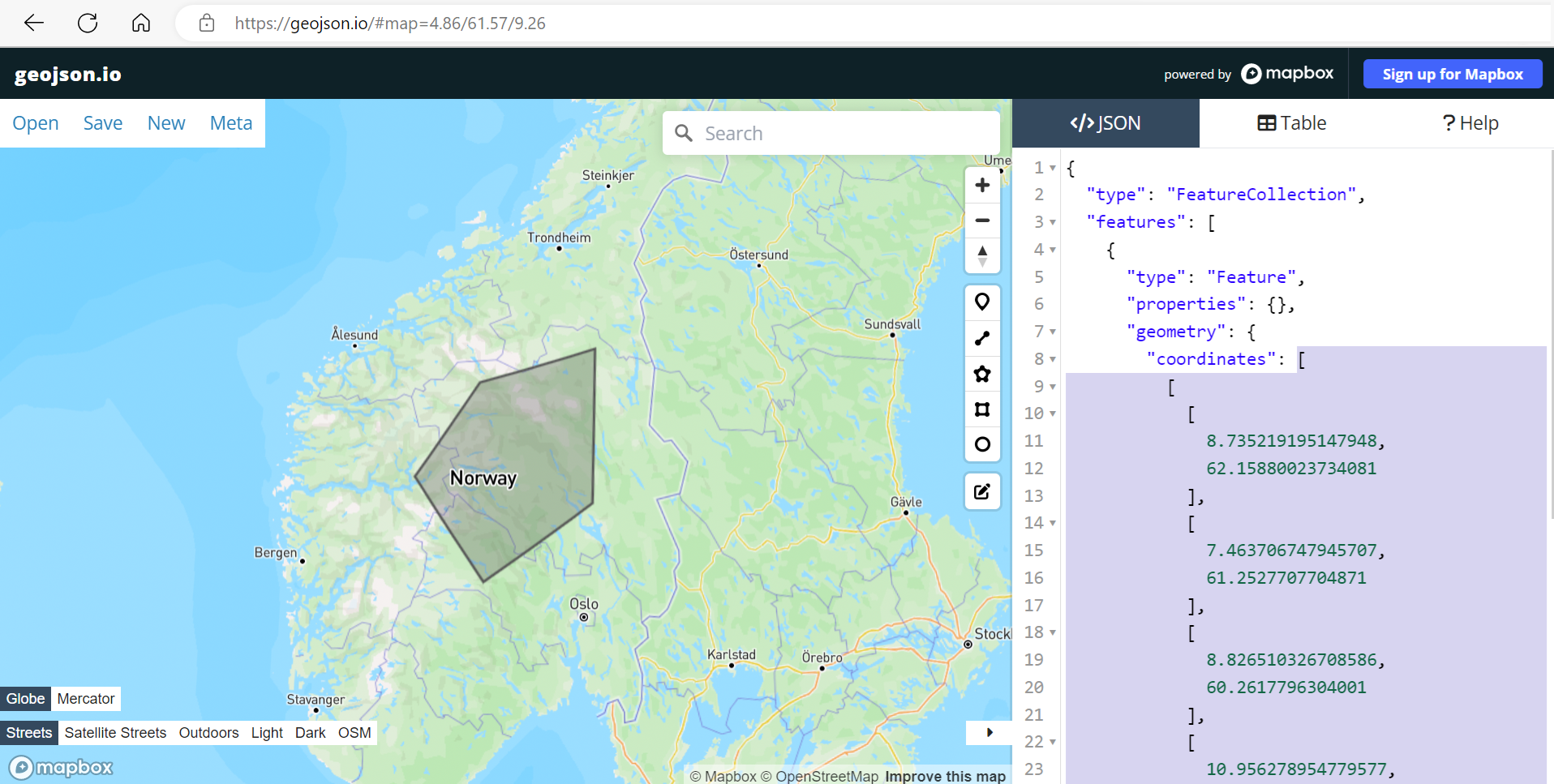Screen dimensions: 1554x784
Task: Click the JSON editor vertical scrollbar
Action: [x=1551, y=332]
